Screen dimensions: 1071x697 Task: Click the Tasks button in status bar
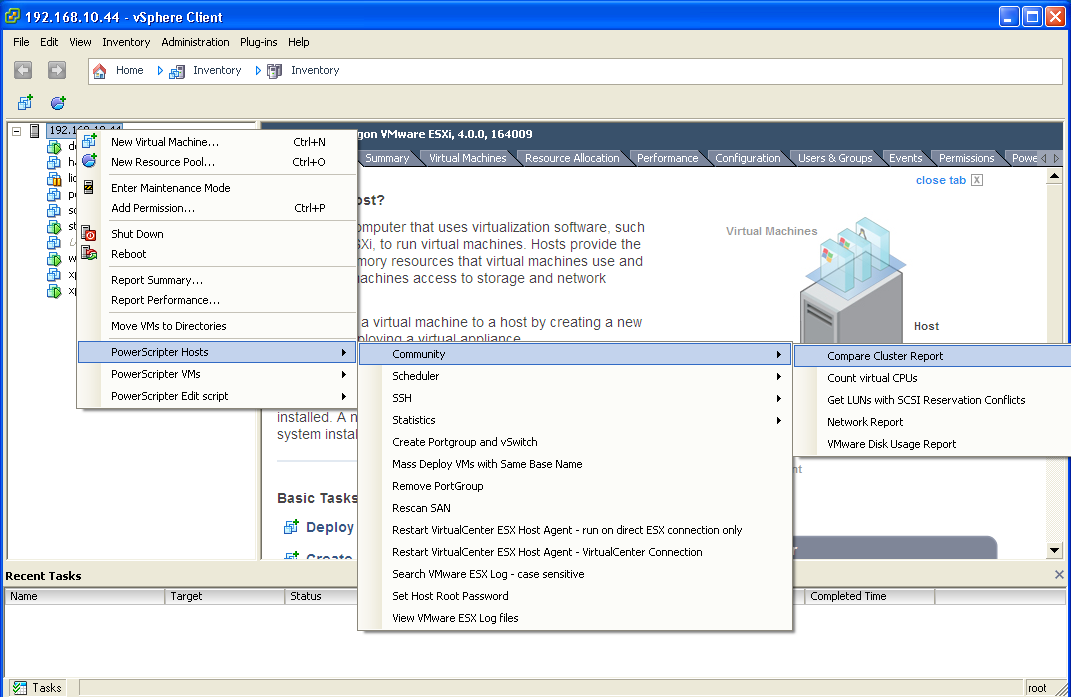pos(38,687)
